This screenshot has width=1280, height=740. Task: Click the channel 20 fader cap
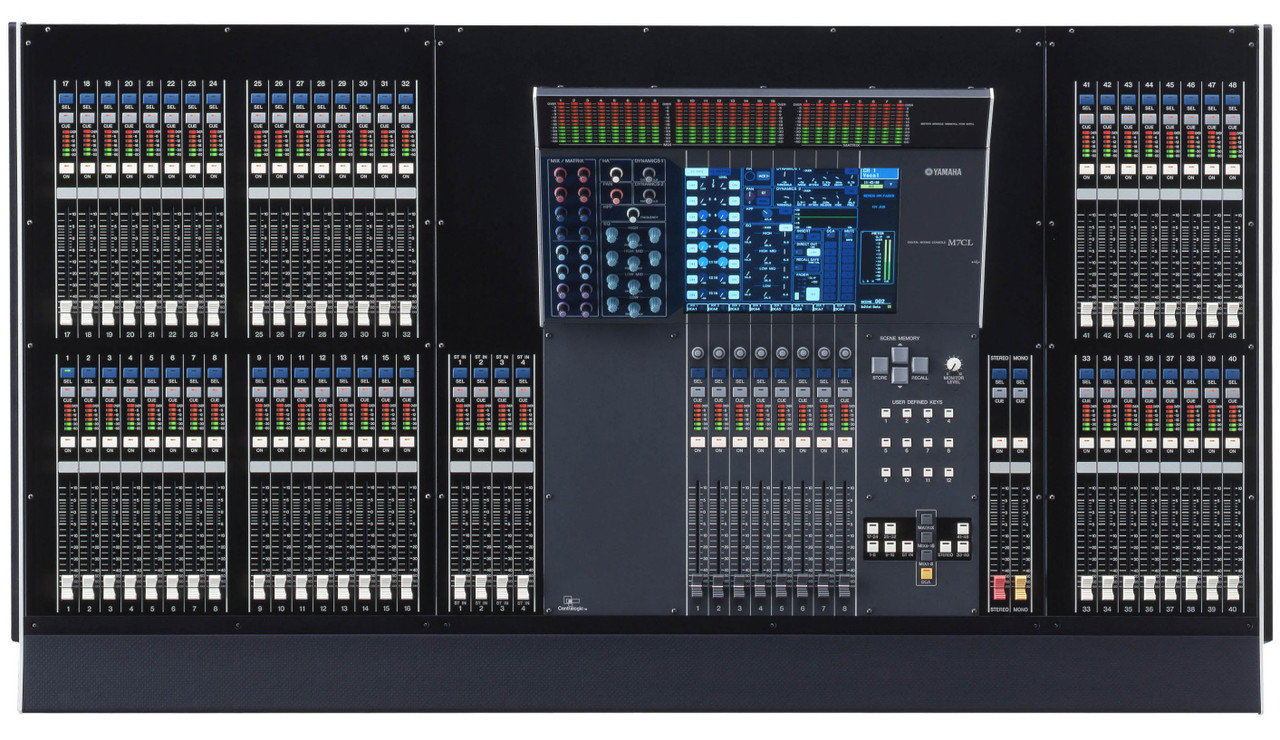point(130,313)
